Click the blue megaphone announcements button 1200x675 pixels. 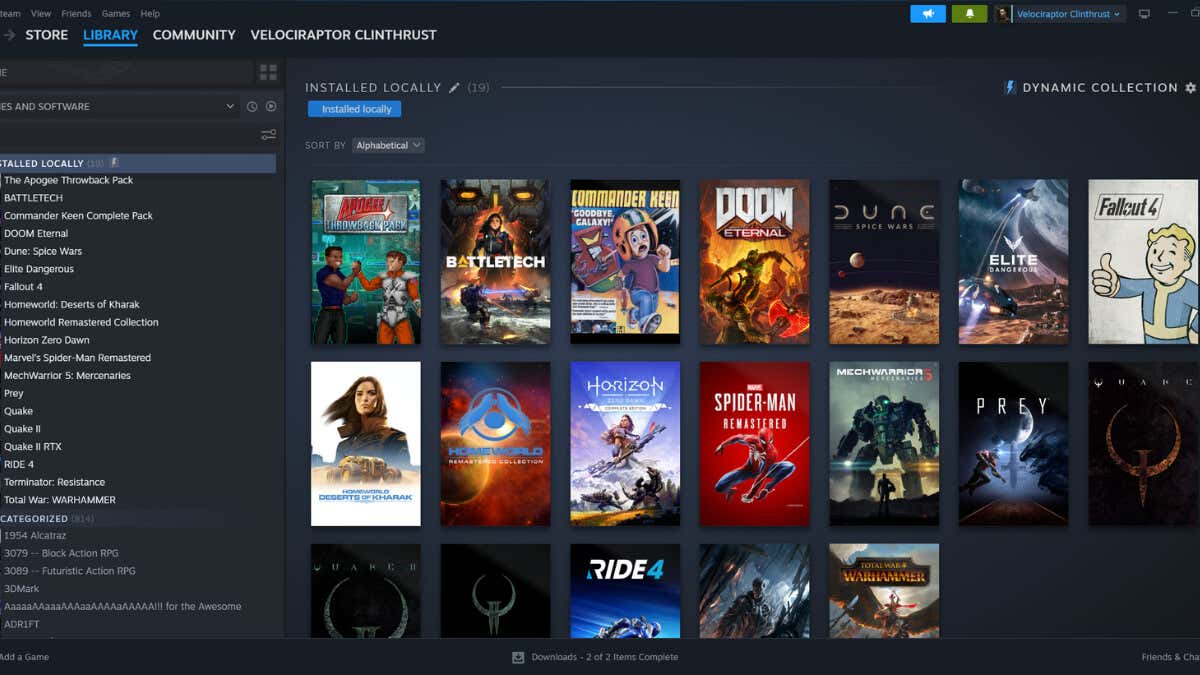point(927,14)
